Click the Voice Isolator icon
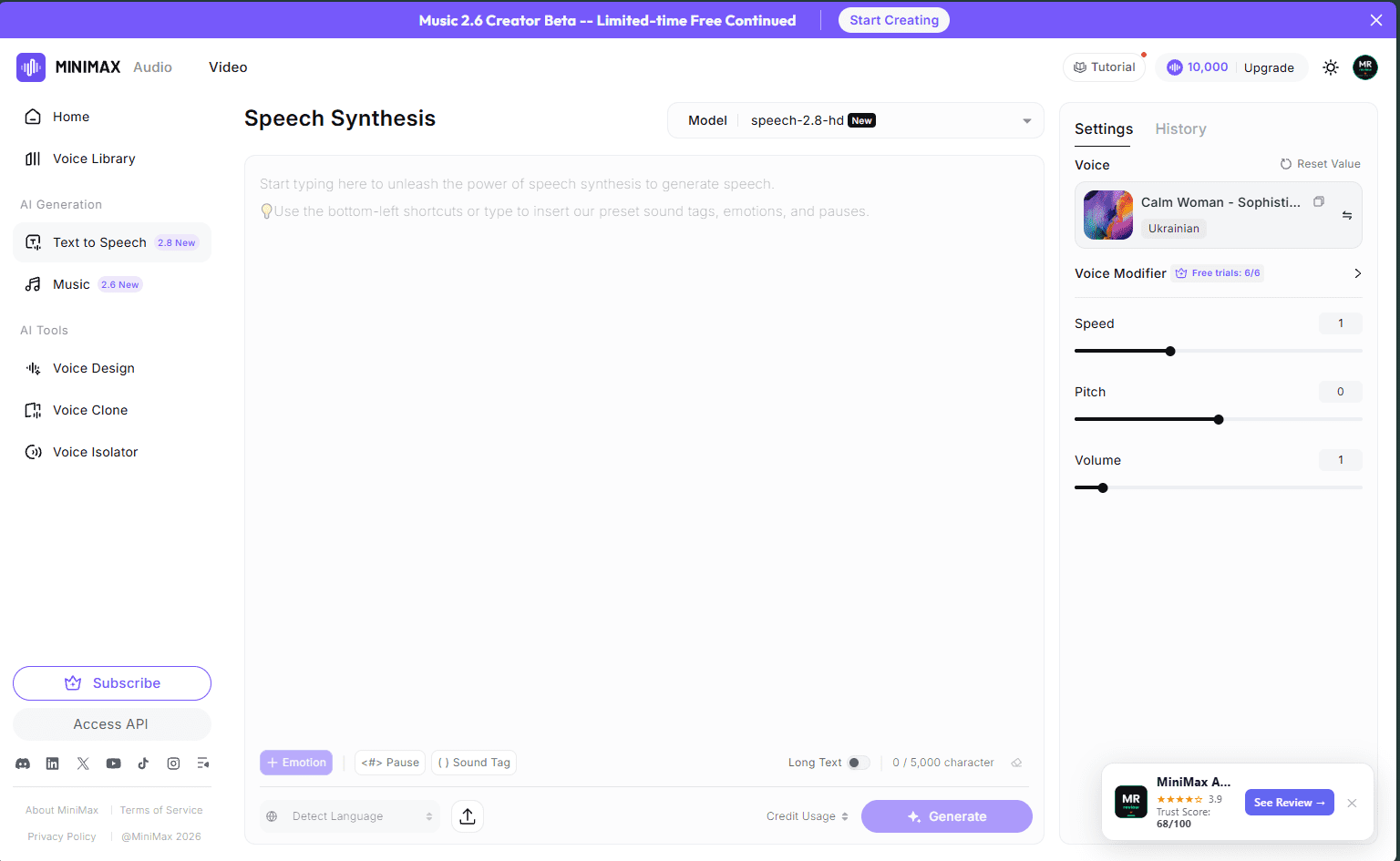 (33, 452)
